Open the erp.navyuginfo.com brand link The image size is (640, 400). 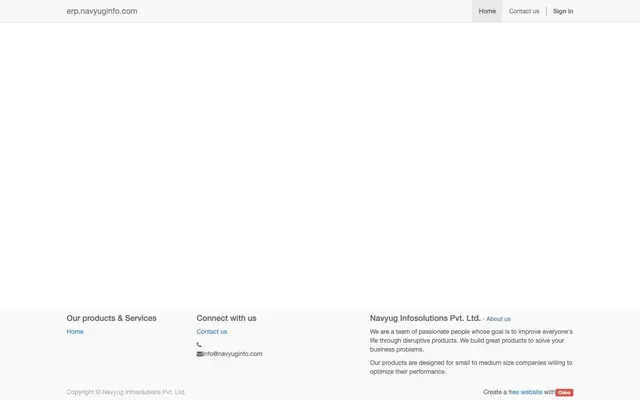(102, 11)
